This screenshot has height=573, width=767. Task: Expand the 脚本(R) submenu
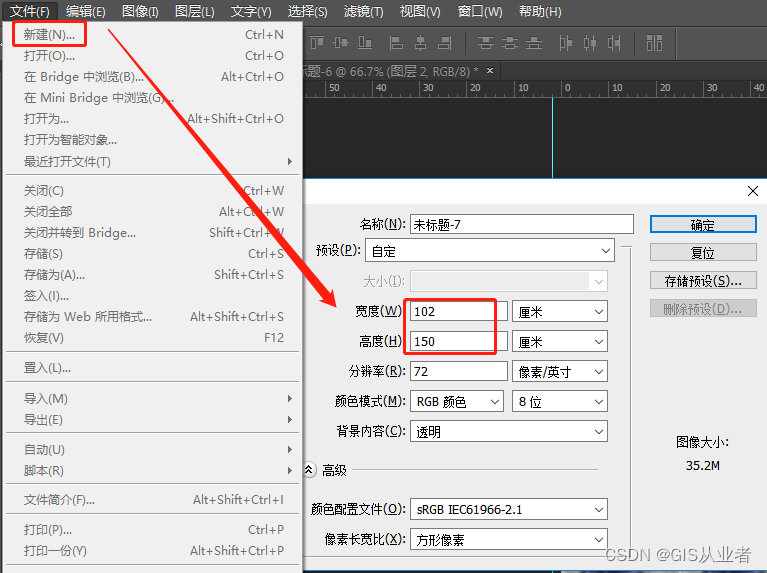coord(153,471)
